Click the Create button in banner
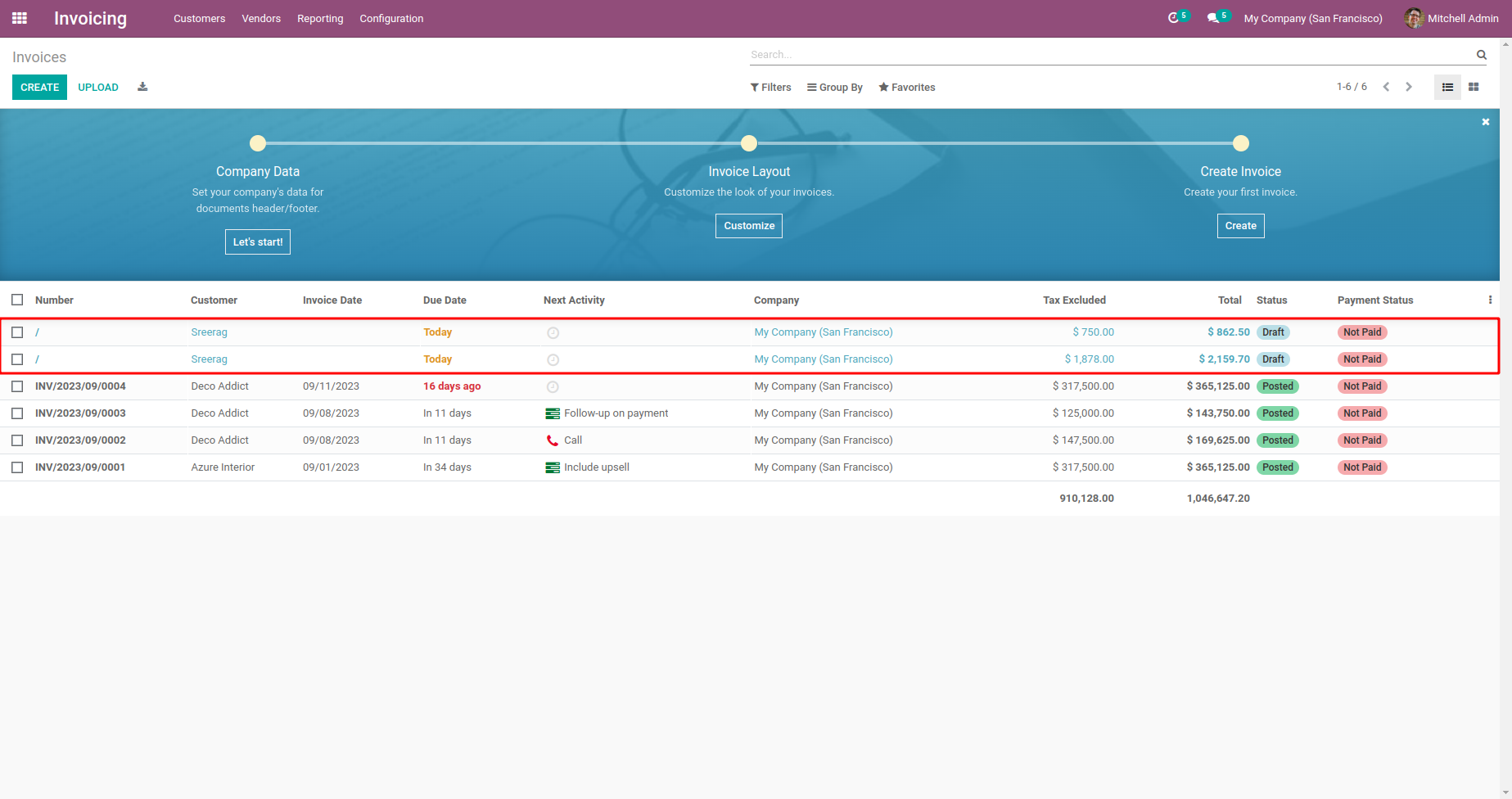The image size is (1512, 799). point(1241,226)
